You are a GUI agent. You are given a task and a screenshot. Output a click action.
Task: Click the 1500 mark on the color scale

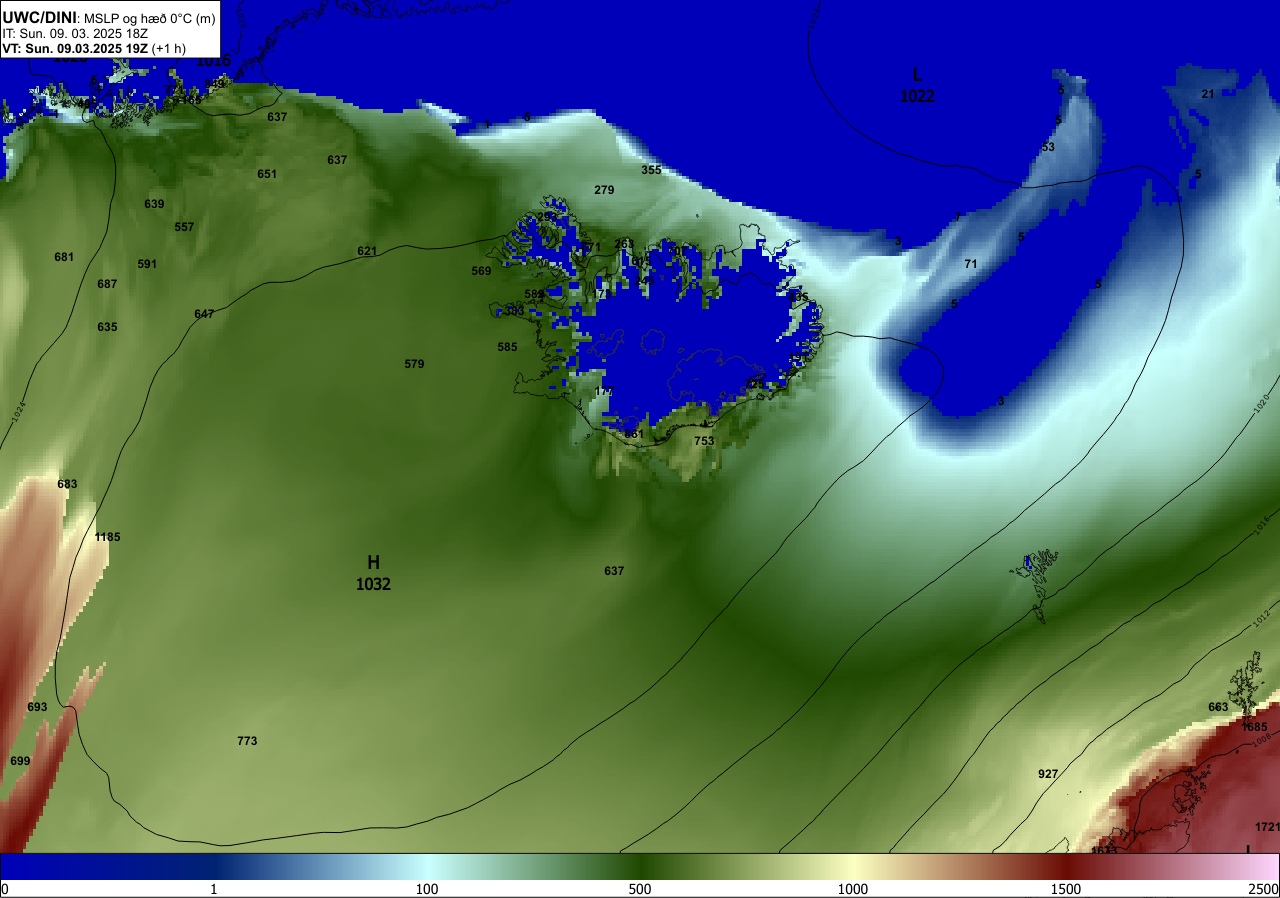pyautogui.click(x=1066, y=889)
